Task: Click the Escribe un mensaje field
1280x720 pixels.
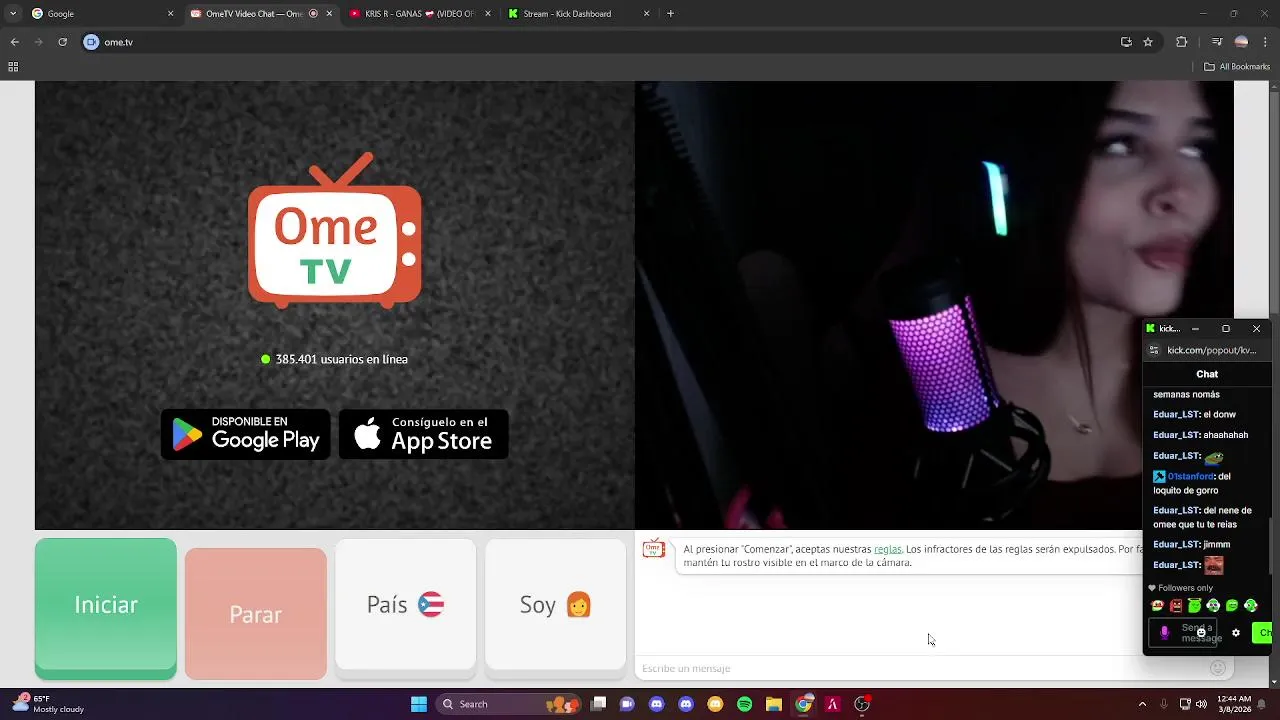Action: coord(920,668)
